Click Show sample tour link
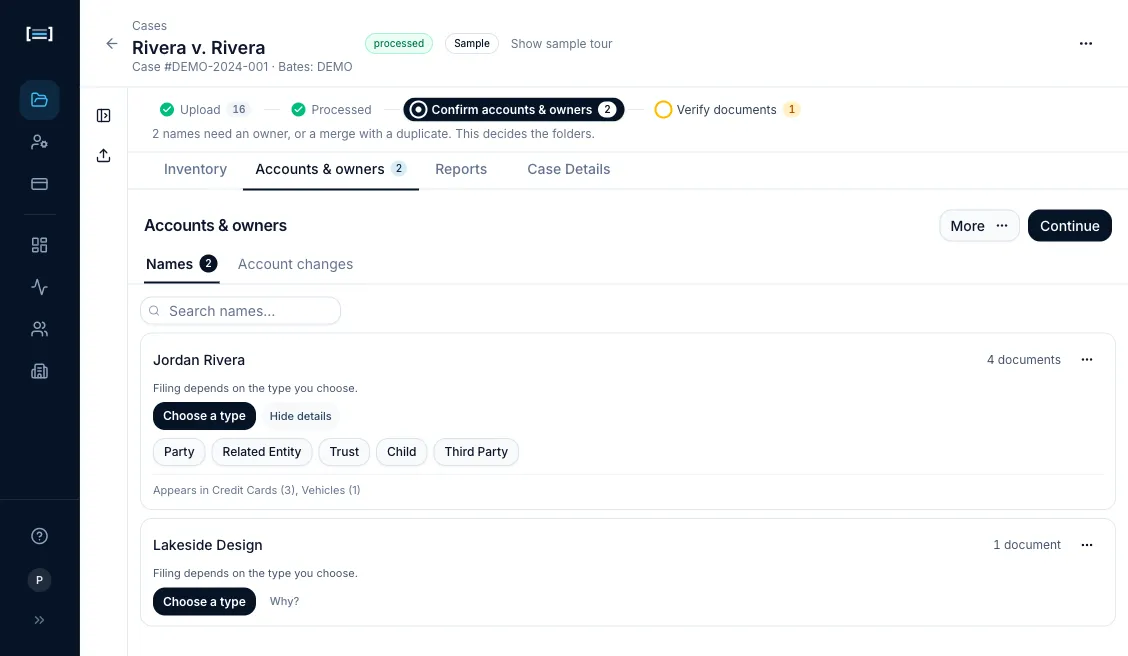The image size is (1128, 656). pos(561,44)
